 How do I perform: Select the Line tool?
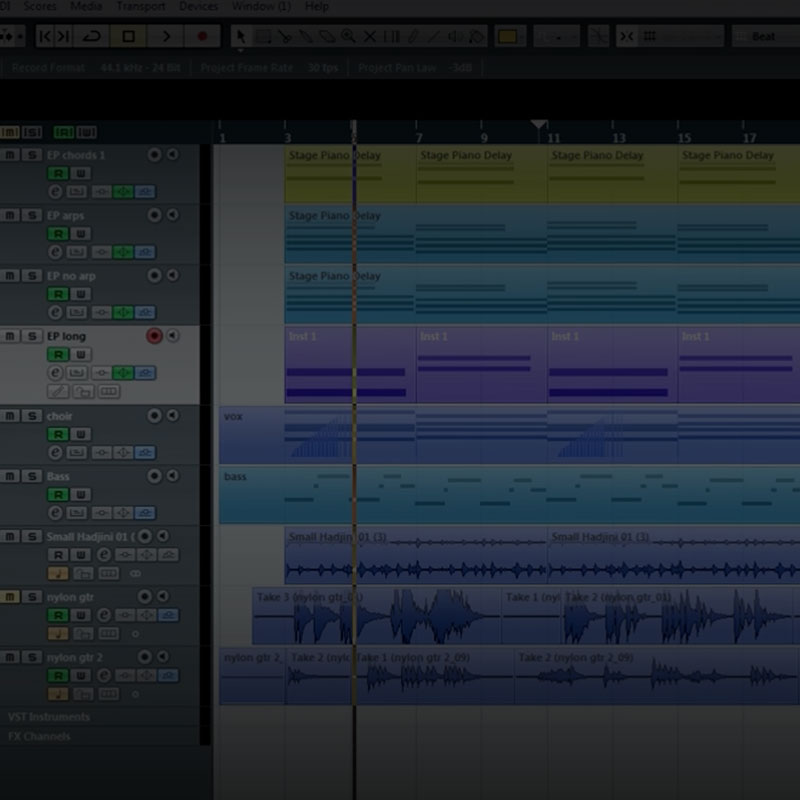click(x=434, y=37)
